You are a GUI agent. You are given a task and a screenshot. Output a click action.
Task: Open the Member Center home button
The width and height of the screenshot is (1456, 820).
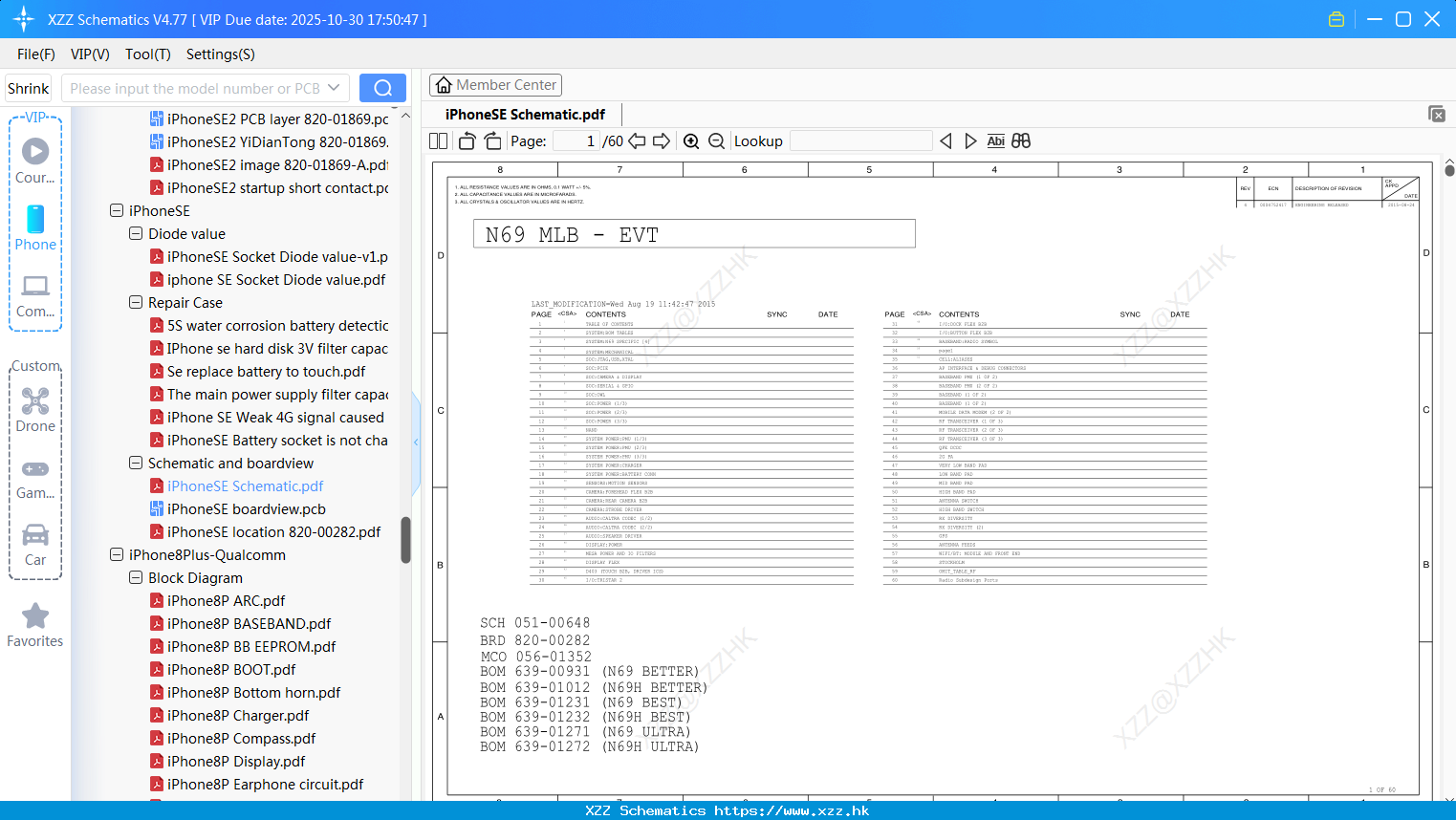(x=495, y=85)
